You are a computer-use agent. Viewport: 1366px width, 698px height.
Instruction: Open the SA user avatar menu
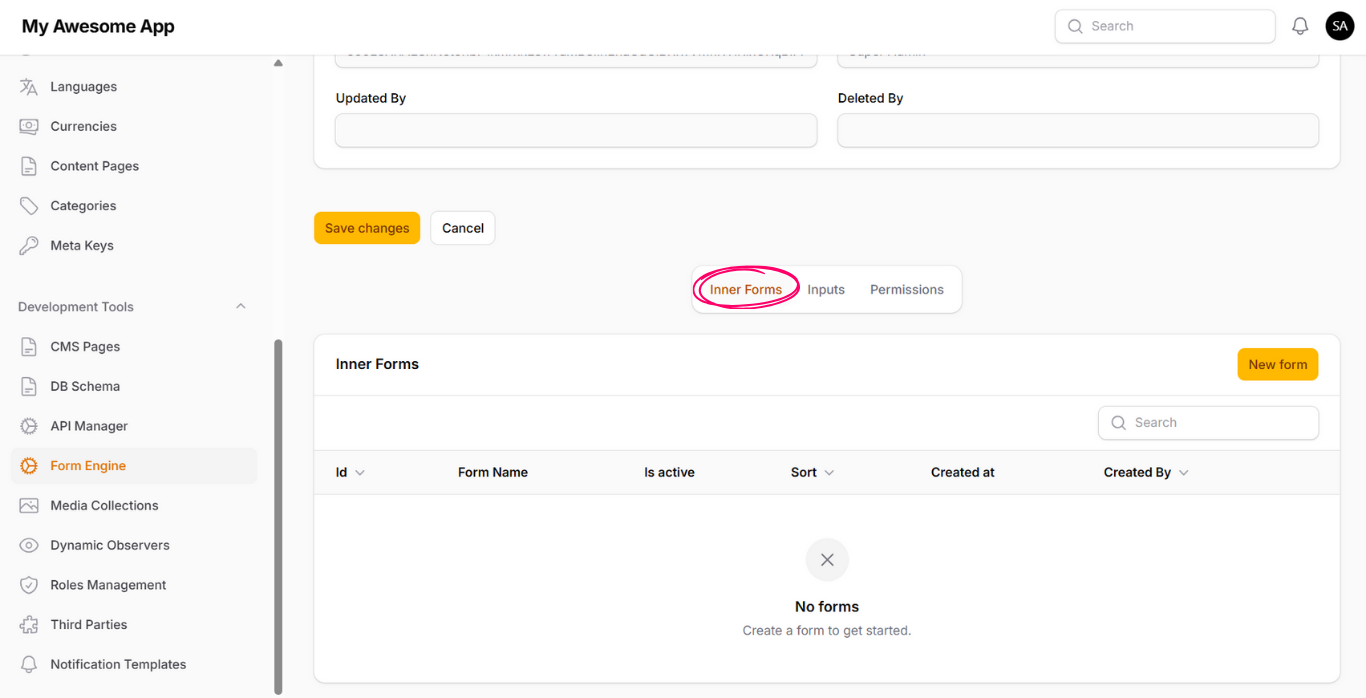pos(1339,27)
